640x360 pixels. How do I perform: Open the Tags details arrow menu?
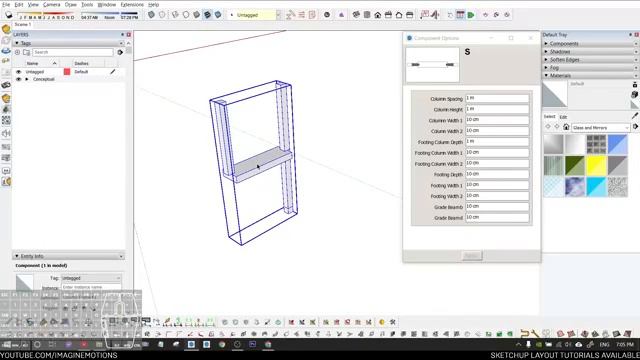(x=120, y=52)
